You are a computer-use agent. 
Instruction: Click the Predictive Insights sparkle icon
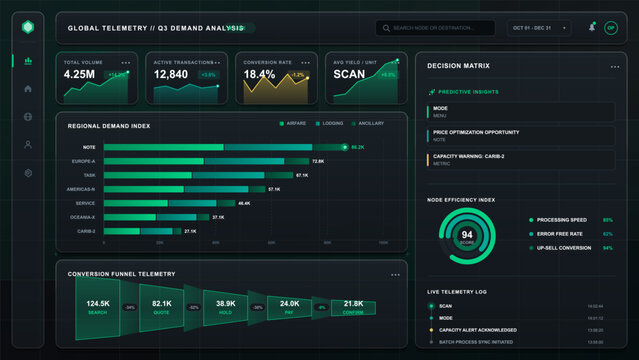(432, 92)
